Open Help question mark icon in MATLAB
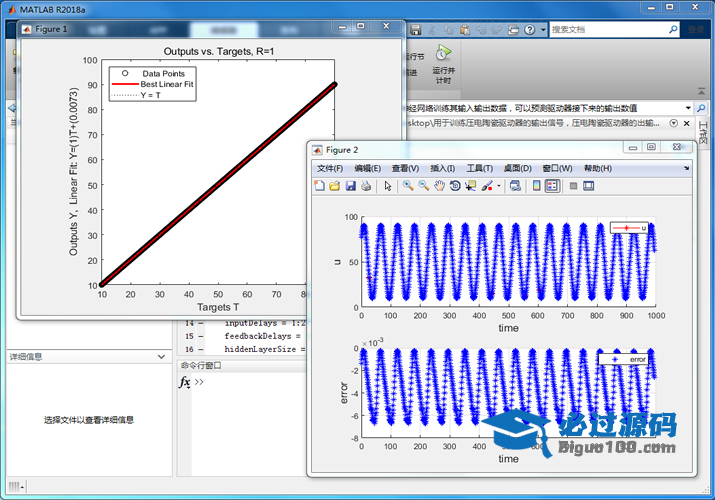 pyautogui.click(x=529, y=30)
